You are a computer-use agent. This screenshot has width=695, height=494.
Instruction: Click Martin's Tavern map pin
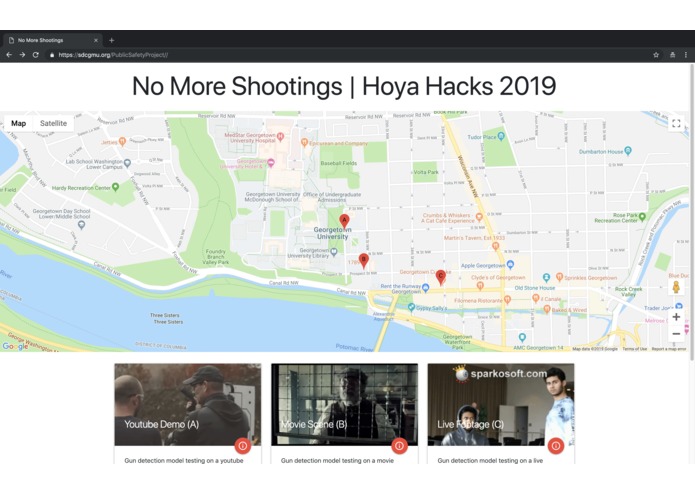(x=496, y=246)
